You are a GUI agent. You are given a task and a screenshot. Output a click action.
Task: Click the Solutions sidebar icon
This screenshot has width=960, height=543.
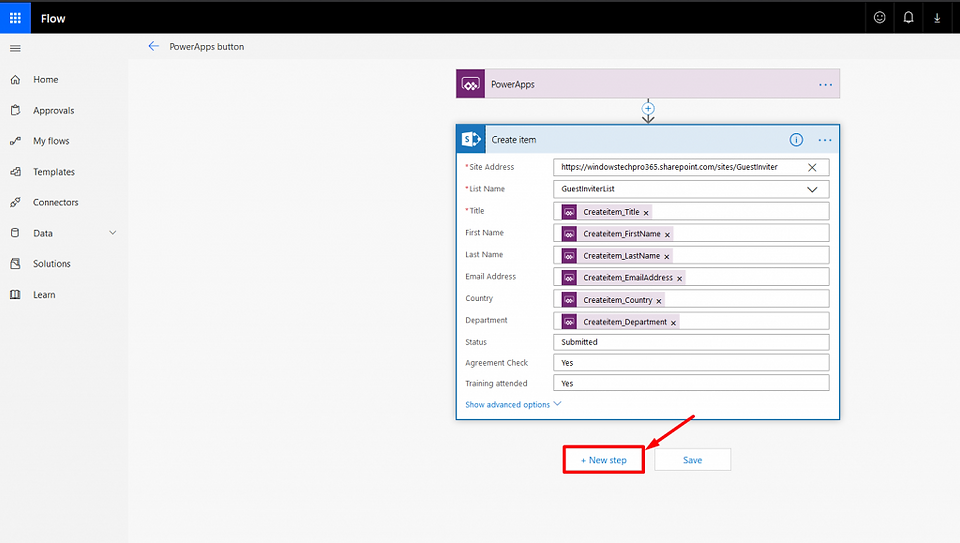point(15,263)
